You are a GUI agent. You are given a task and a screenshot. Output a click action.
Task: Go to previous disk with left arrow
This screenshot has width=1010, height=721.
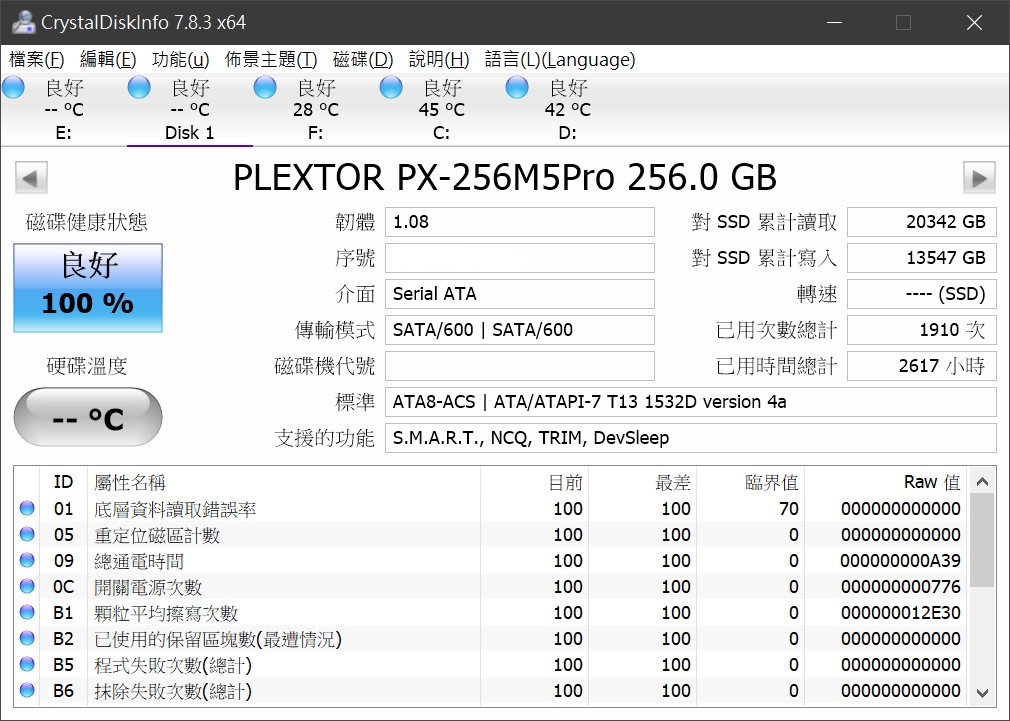[x=32, y=178]
